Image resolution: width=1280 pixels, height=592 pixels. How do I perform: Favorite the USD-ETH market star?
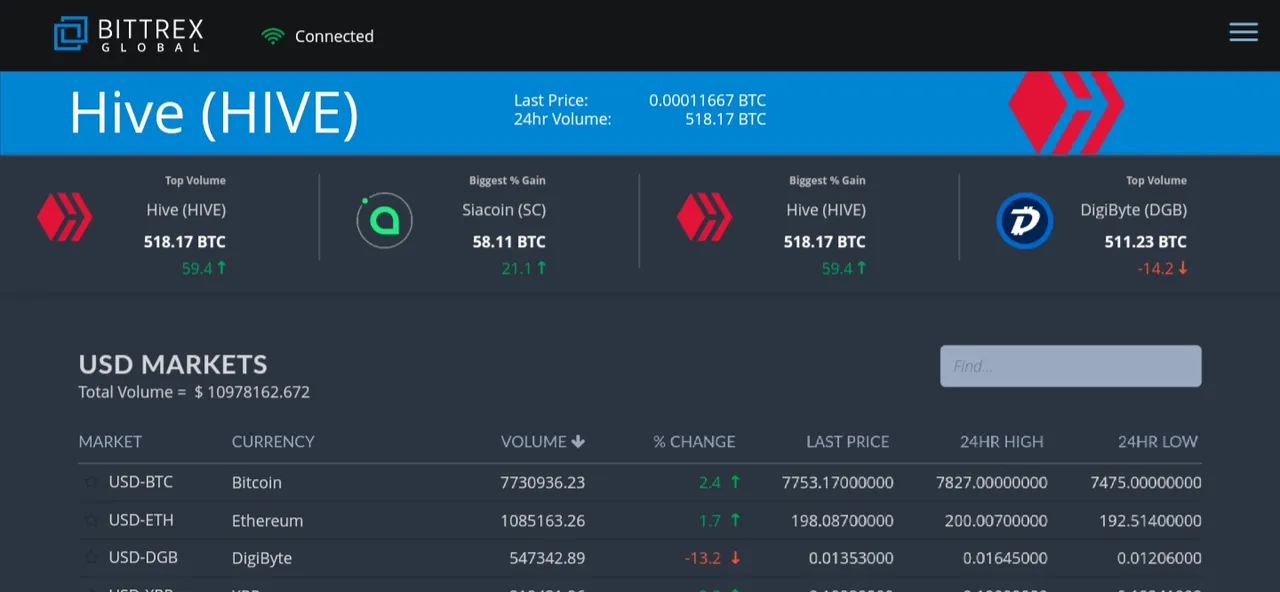click(91, 520)
